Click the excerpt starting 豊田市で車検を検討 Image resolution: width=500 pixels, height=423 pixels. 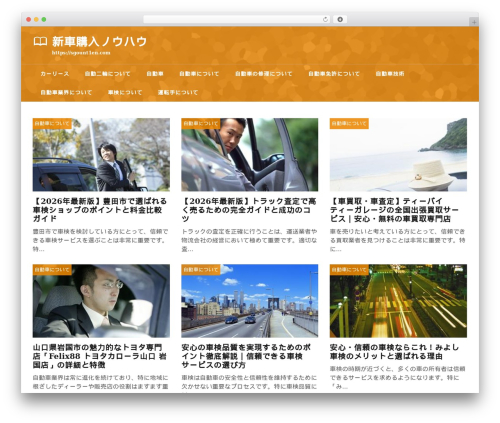tap(100, 240)
